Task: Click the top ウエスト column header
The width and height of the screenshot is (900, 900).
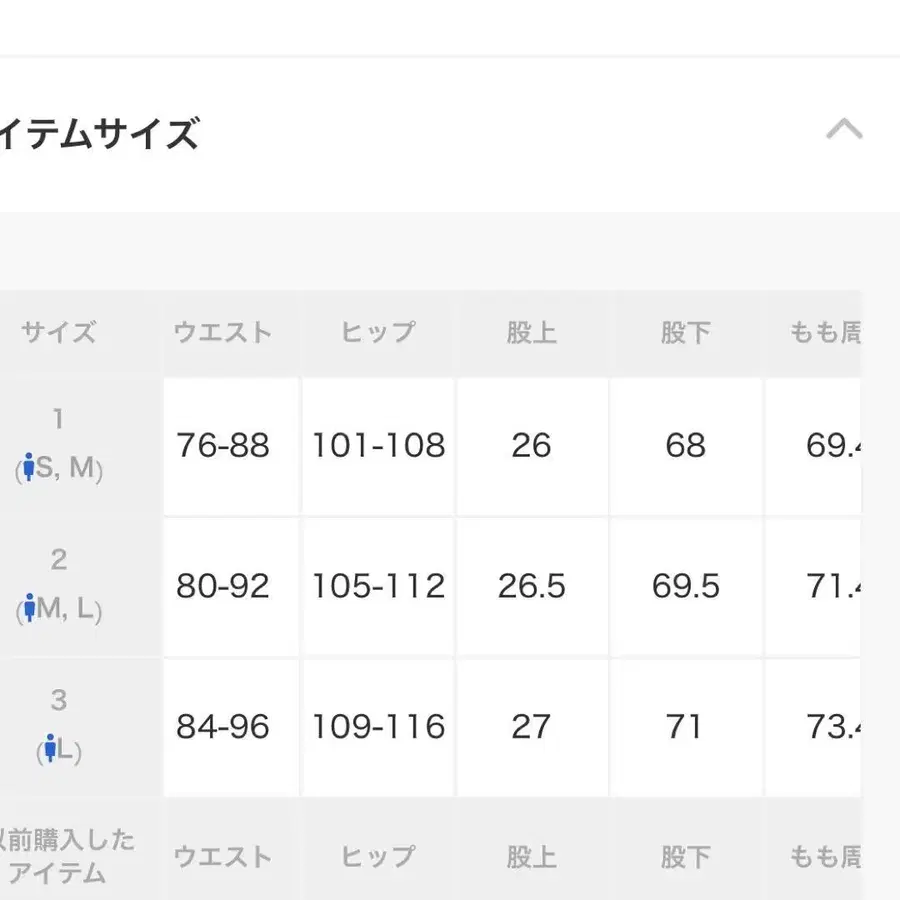Action: coord(223,332)
